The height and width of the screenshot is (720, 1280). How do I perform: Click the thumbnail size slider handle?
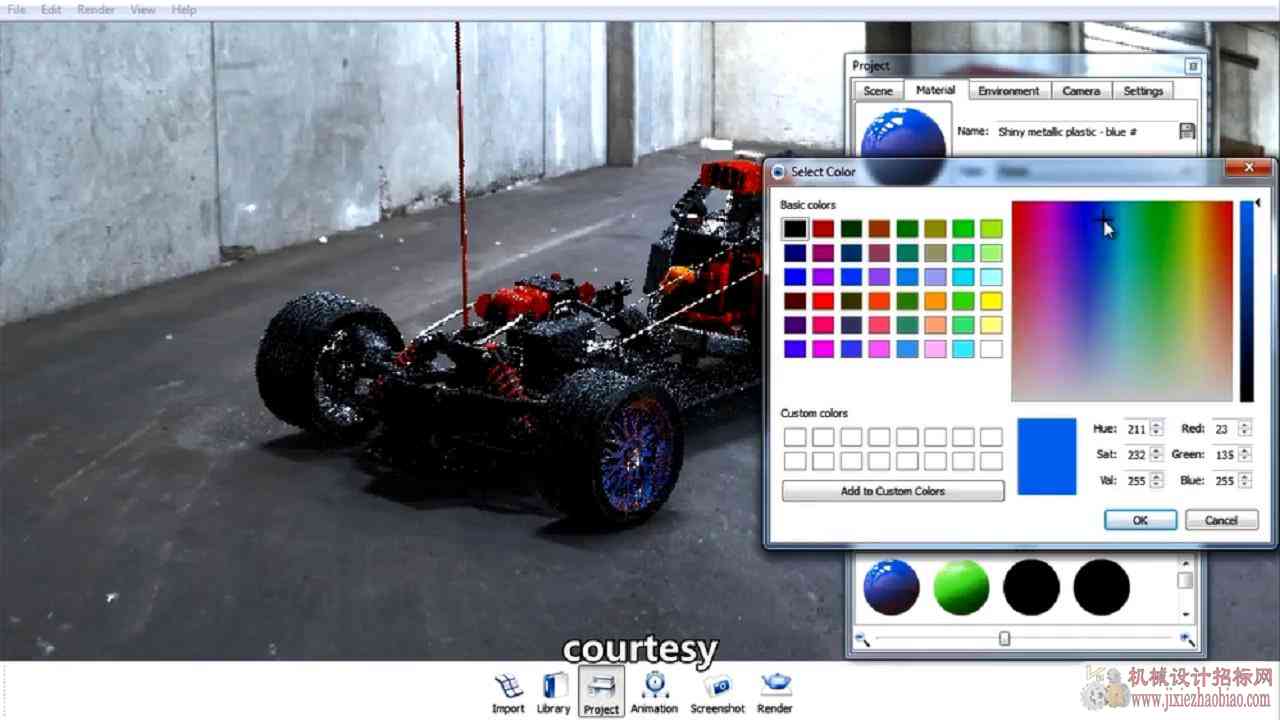click(x=1004, y=638)
